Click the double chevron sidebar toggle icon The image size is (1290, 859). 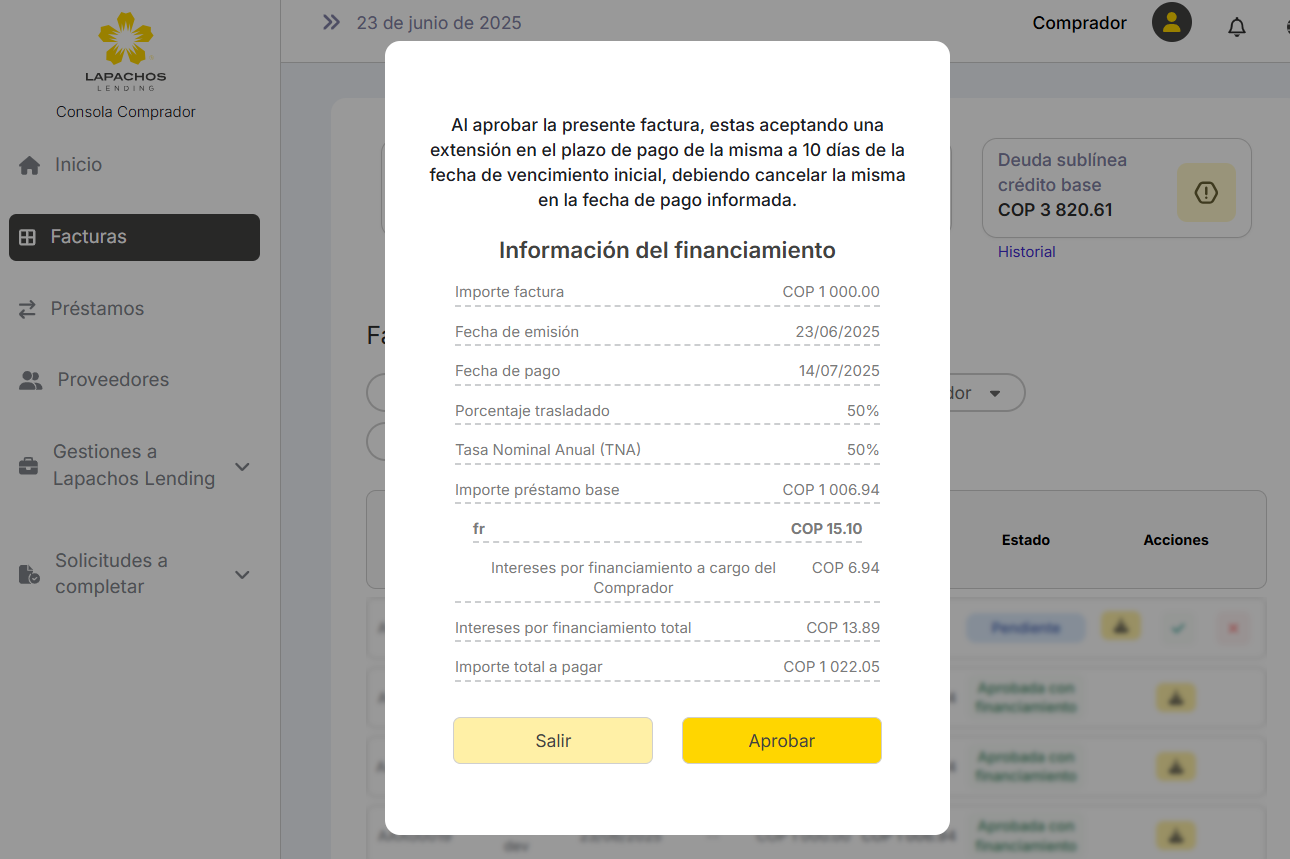click(331, 22)
